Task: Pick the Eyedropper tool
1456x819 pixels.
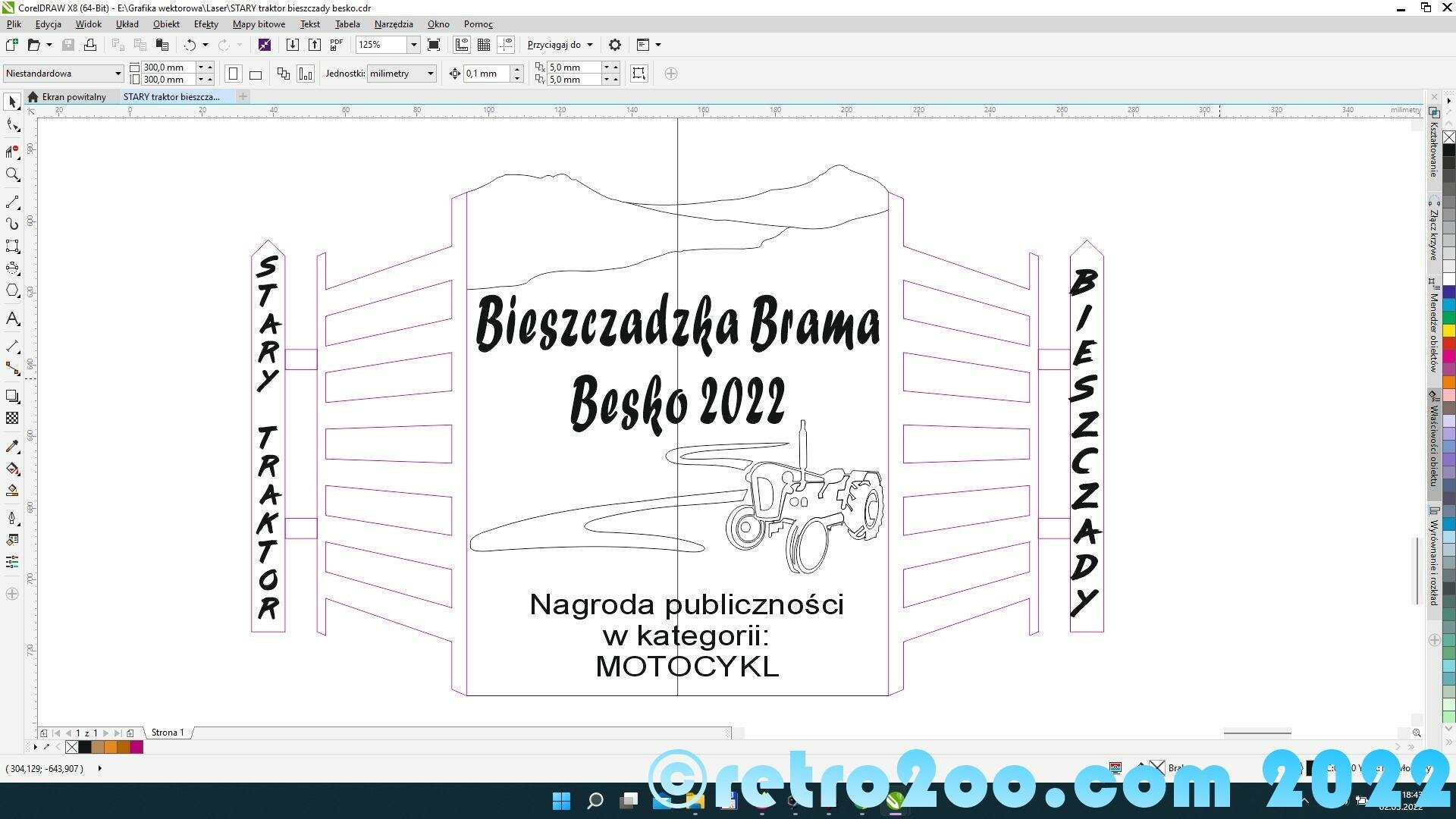Action: point(12,447)
